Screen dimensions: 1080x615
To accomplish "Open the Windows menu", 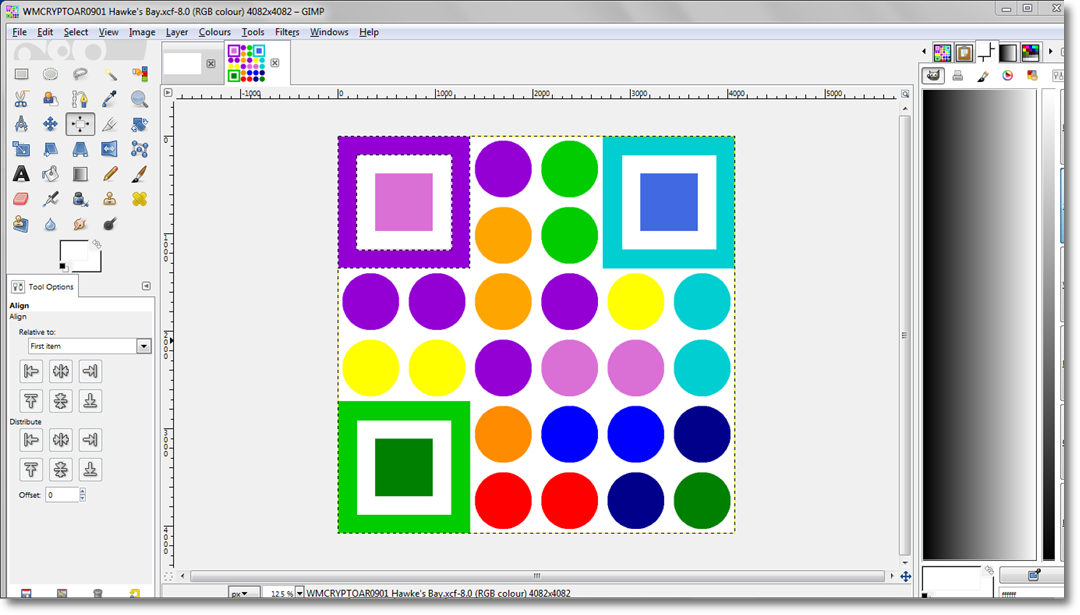I will 329,32.
